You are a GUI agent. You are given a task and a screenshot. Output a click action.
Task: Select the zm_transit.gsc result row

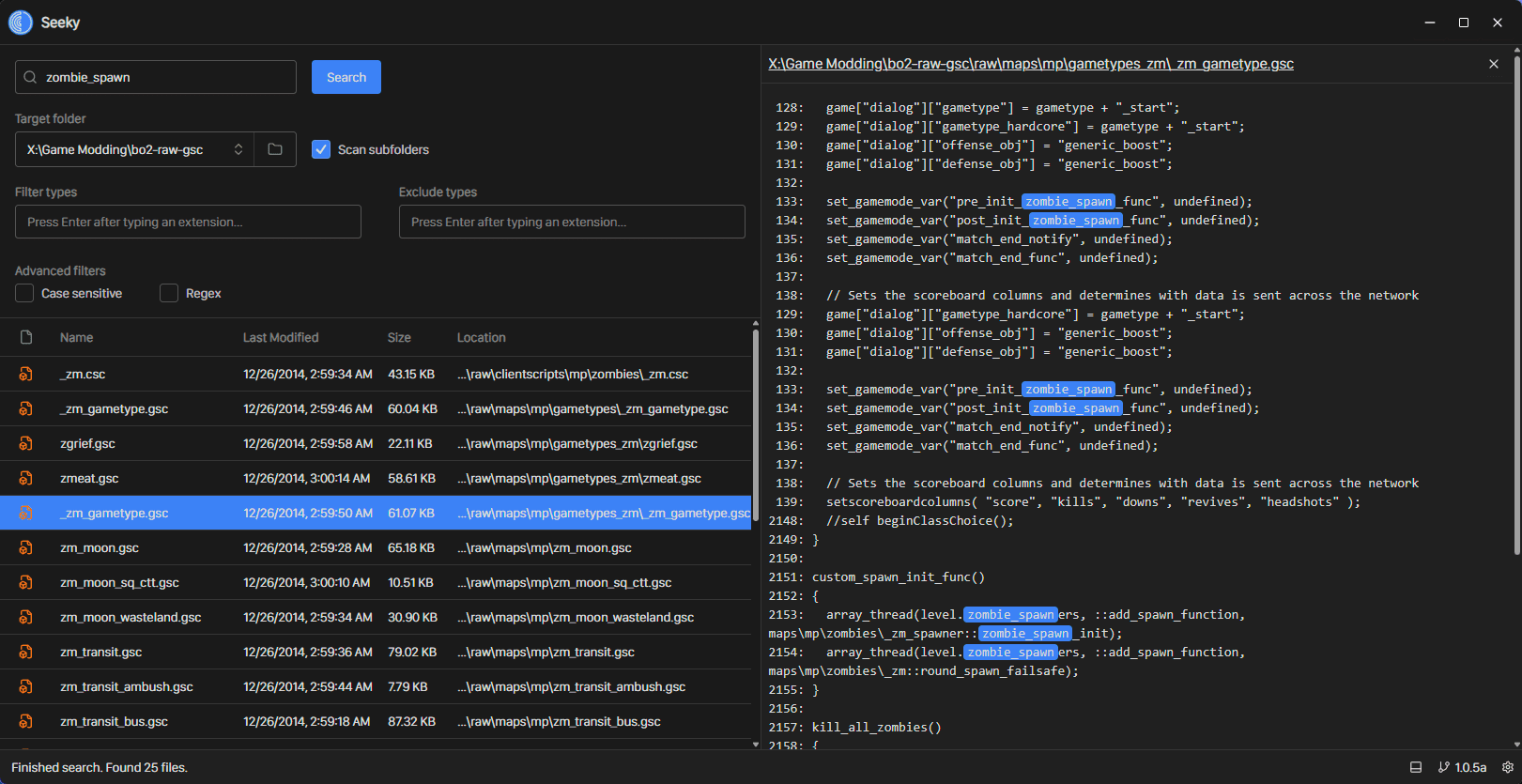pos(376,652)
